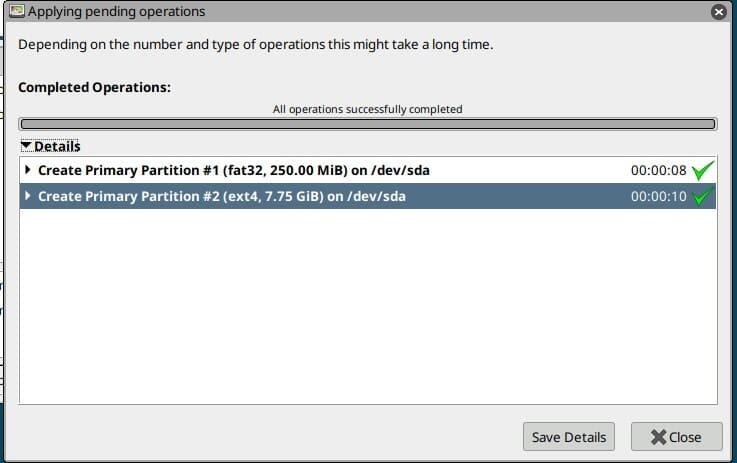Click the completed operations progress bar
The image size is (737, 463).
point(368,125)
